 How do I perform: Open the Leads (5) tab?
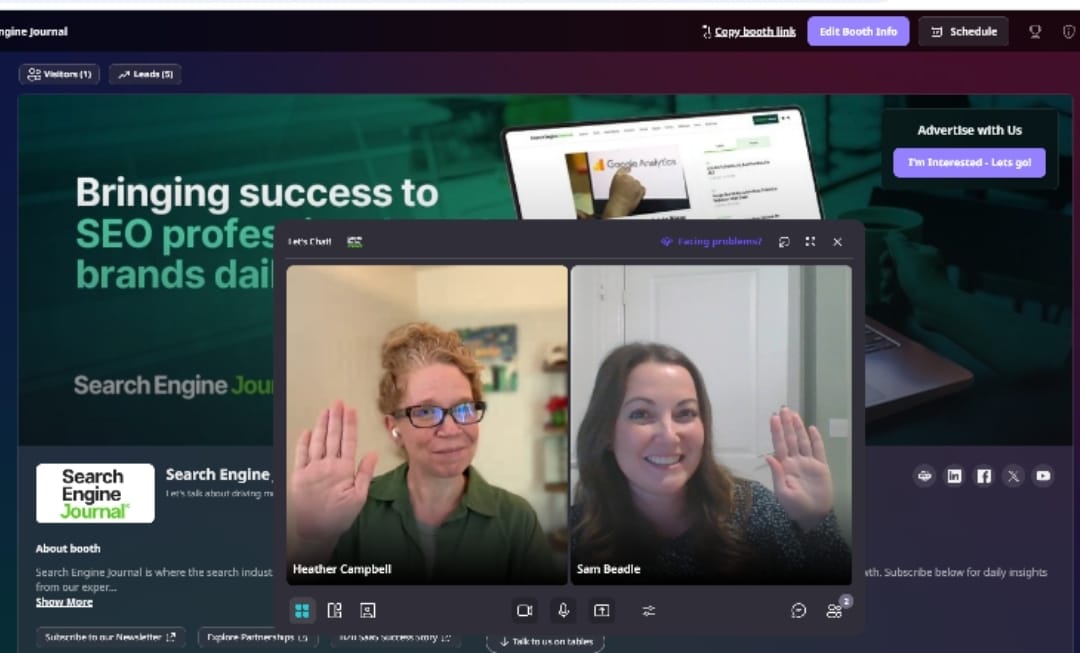click(145, 74)
